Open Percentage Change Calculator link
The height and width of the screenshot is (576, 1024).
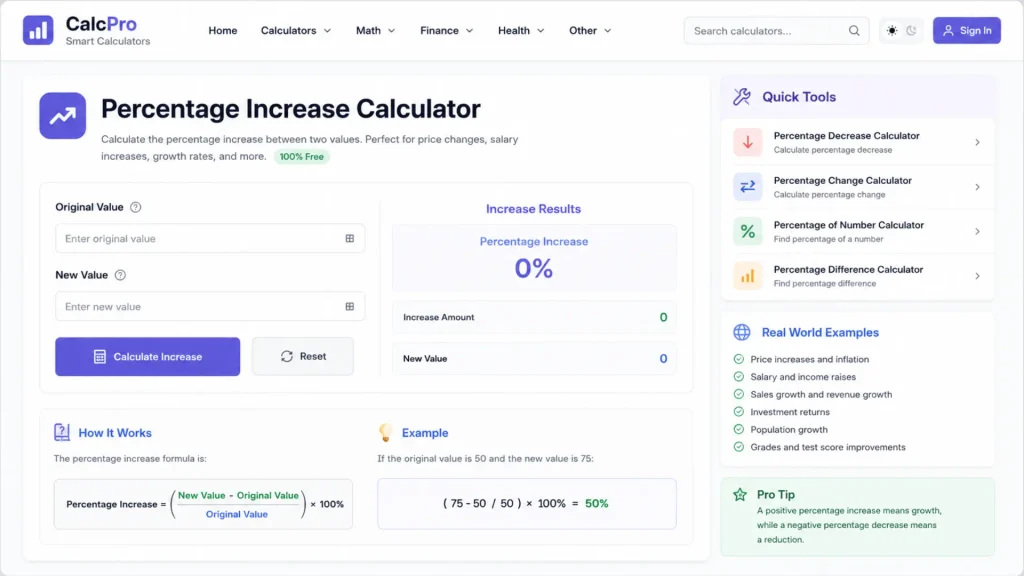tap(857, 187)
